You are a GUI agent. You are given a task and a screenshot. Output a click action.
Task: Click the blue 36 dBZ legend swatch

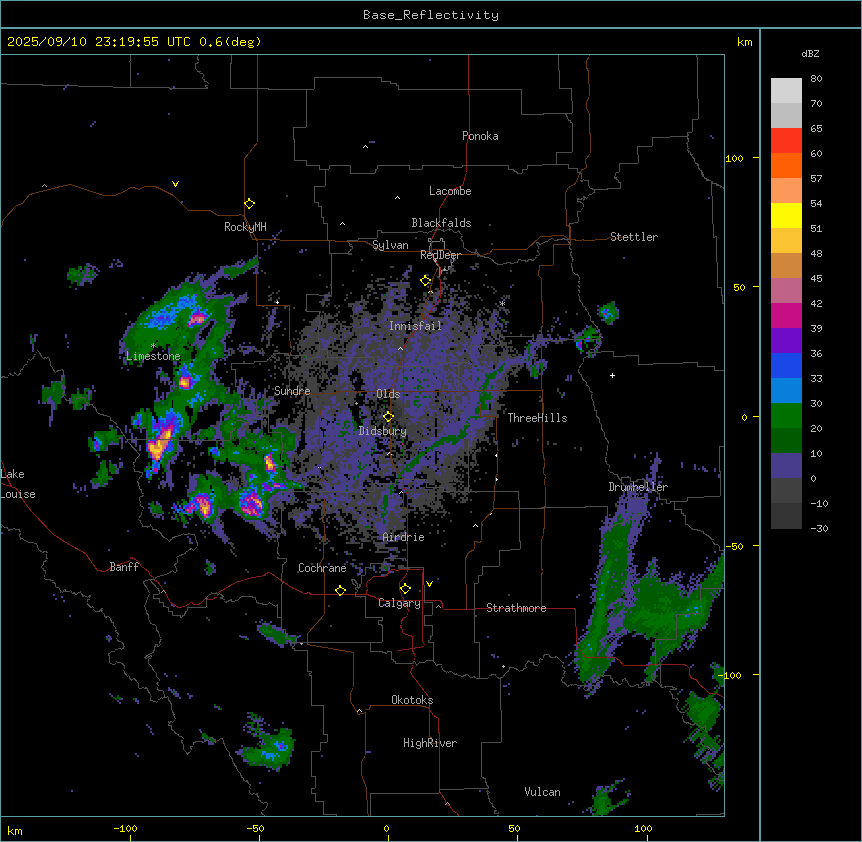[786, 365]
